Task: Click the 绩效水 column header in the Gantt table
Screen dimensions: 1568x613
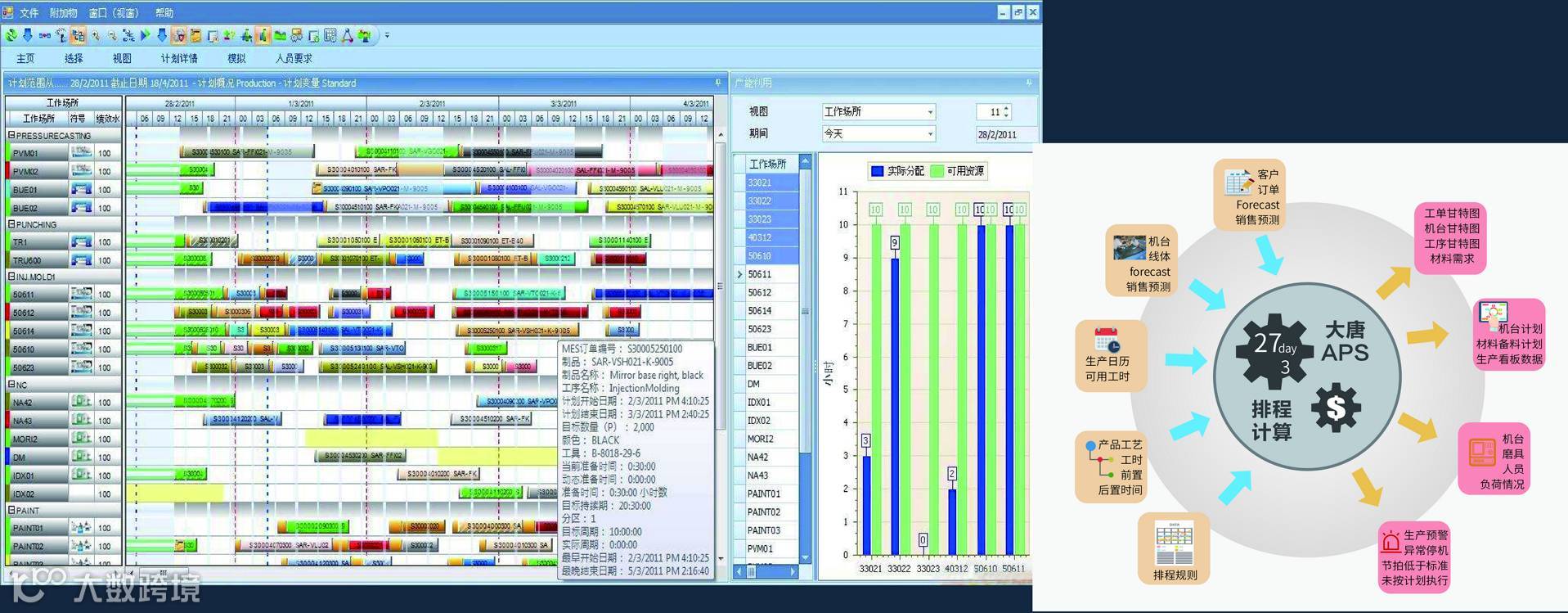Action: pyautogui.click(x=107, y=119)
